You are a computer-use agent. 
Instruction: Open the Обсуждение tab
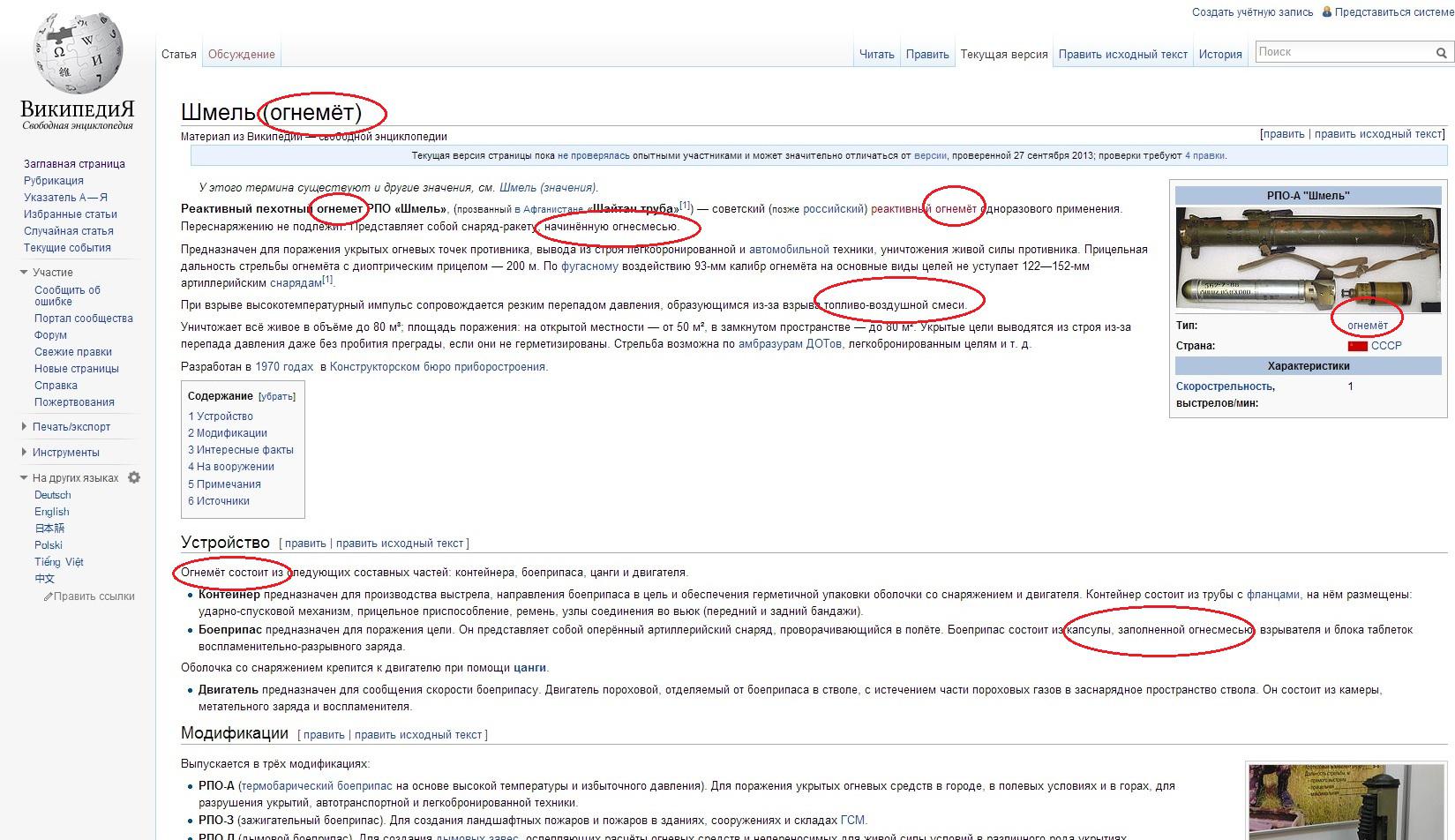pos(242,55)
